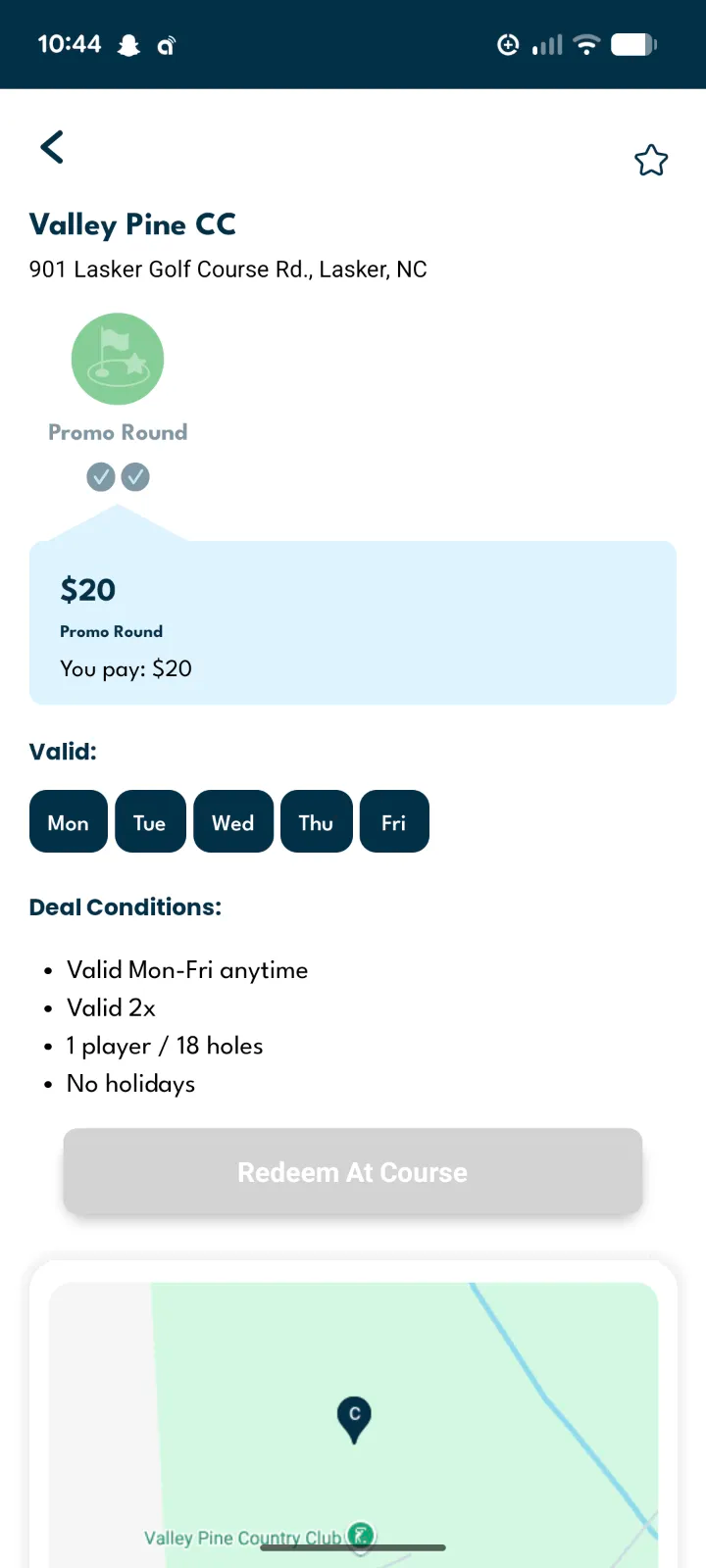Tap the battery indicator icon
Image resolution: width=706 pixels, height=1568 pixels.
633,44
